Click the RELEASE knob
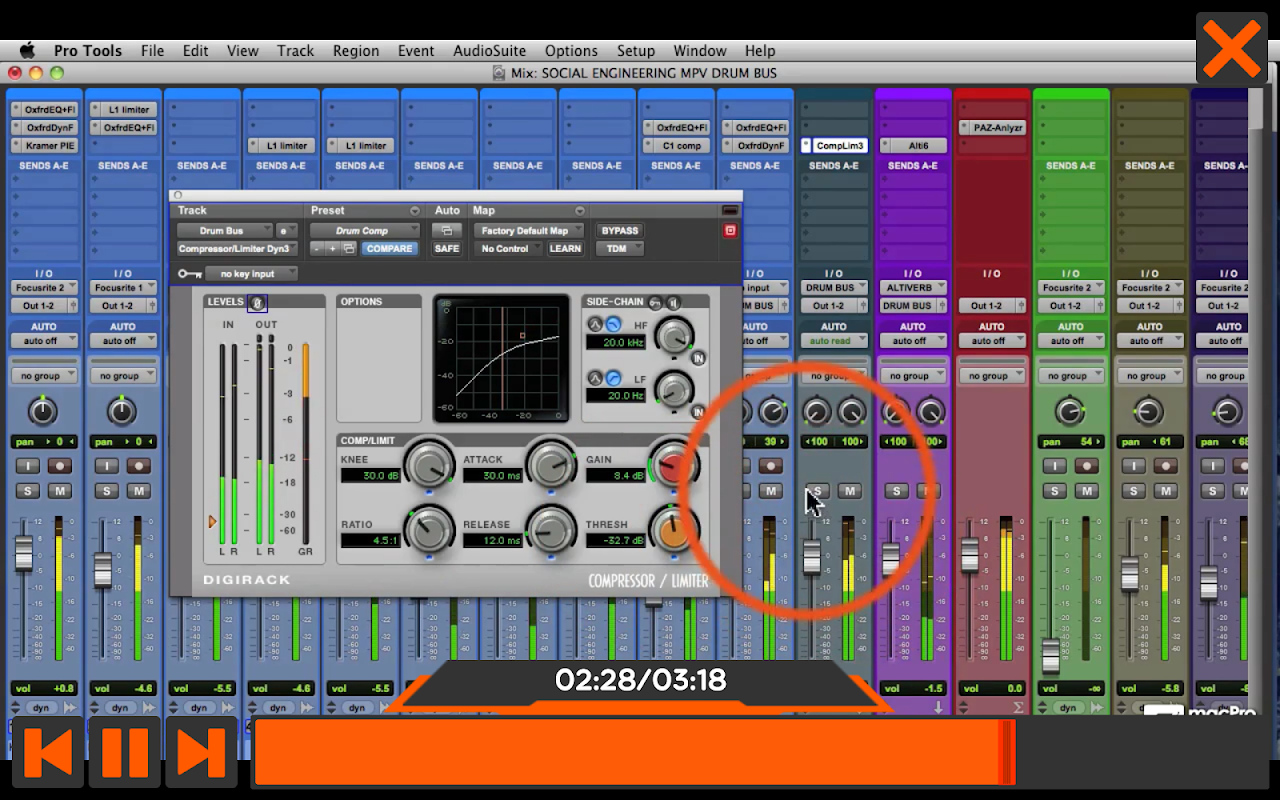Image resolution: width=1280 pixels, height=800 pixels. [551, 529]
